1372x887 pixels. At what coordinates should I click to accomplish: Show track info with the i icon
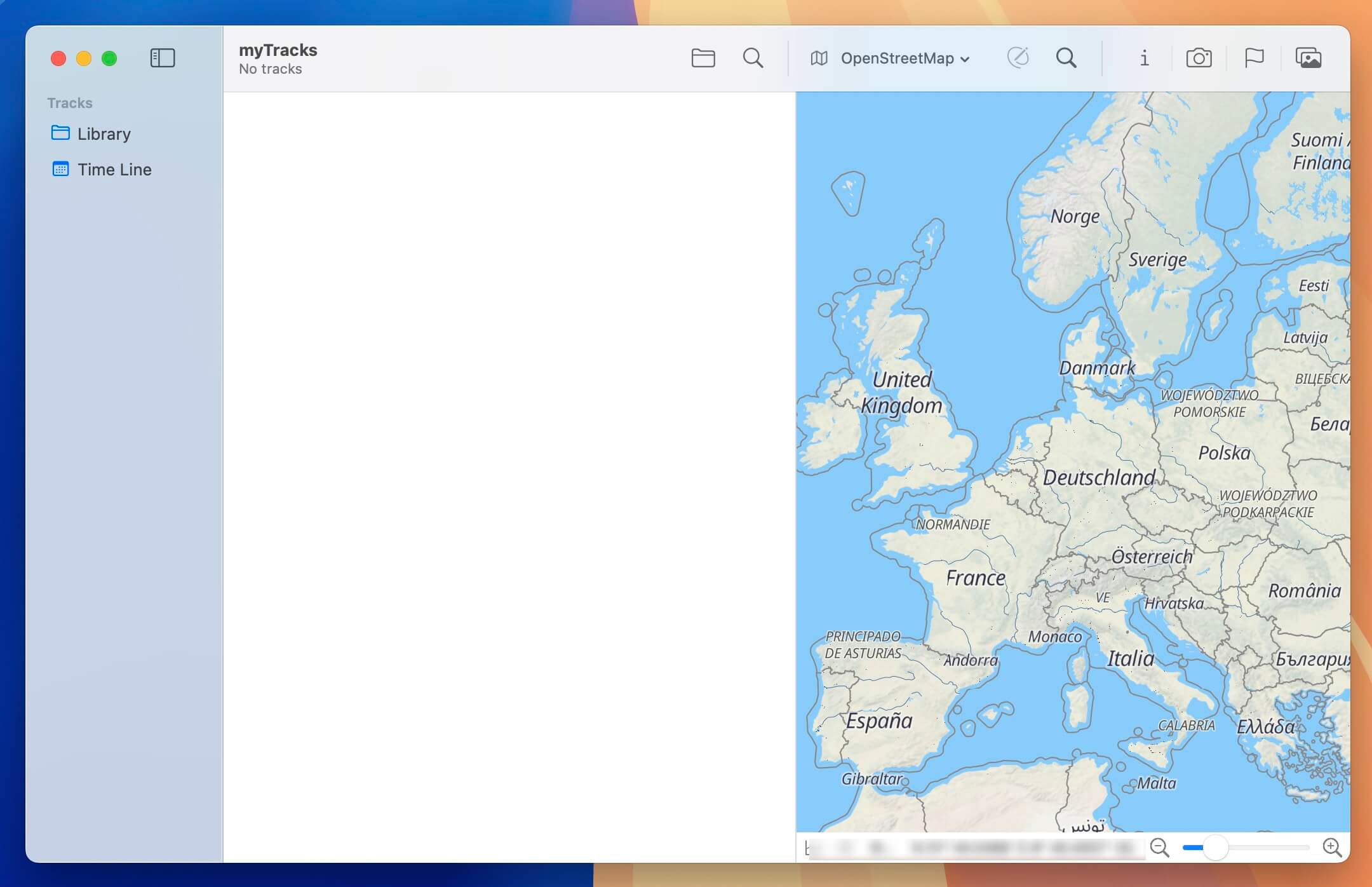coord(1144,58)
